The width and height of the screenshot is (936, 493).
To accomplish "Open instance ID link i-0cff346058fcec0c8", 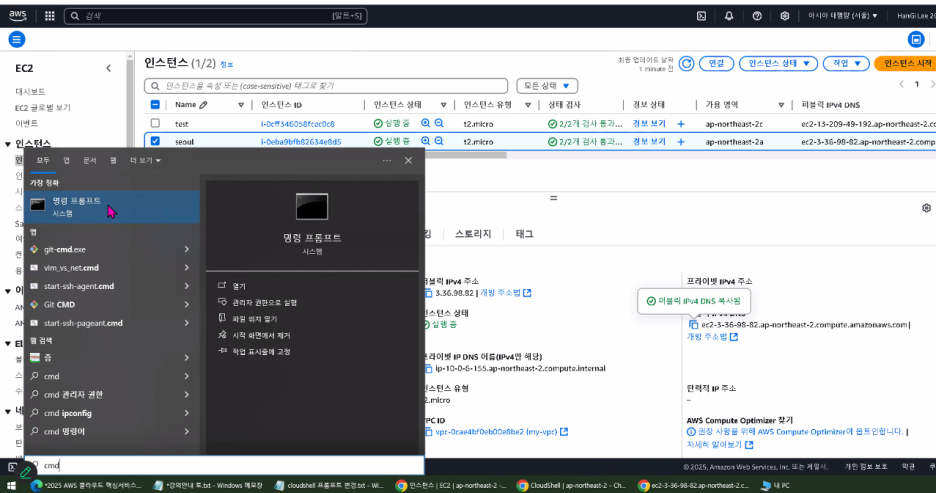I will click(x=298, y=124).
